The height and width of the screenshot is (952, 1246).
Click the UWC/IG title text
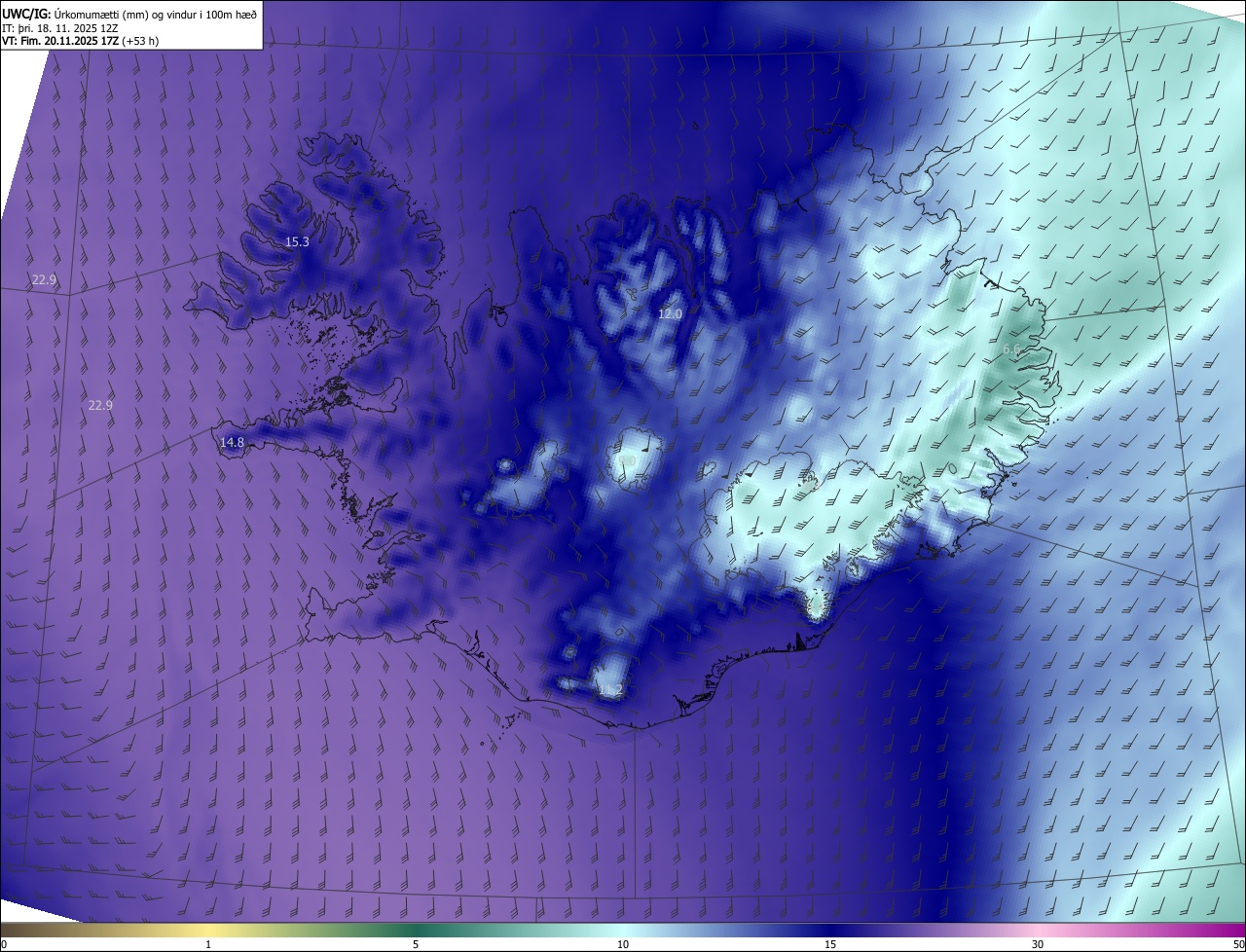tap(26, 14)
